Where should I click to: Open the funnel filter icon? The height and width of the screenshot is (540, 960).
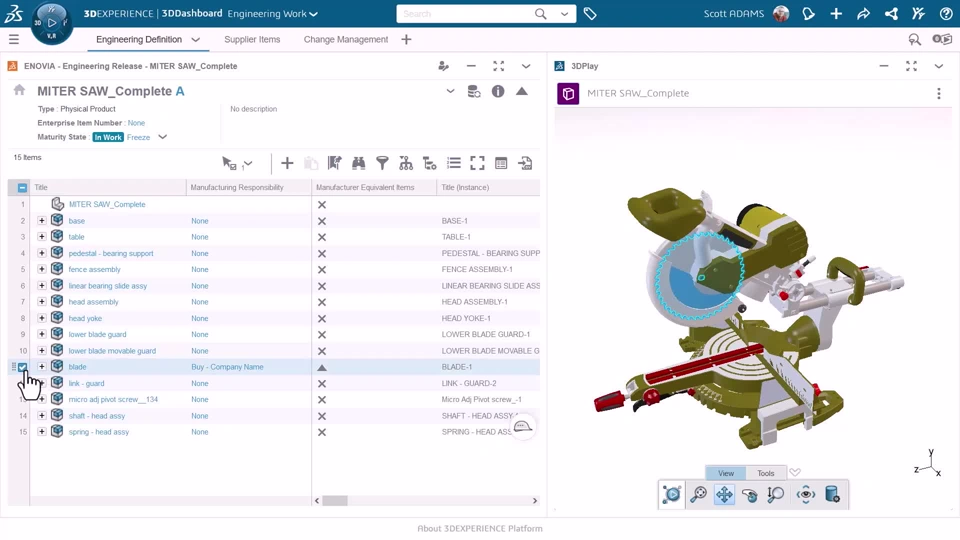click(382, 163)
